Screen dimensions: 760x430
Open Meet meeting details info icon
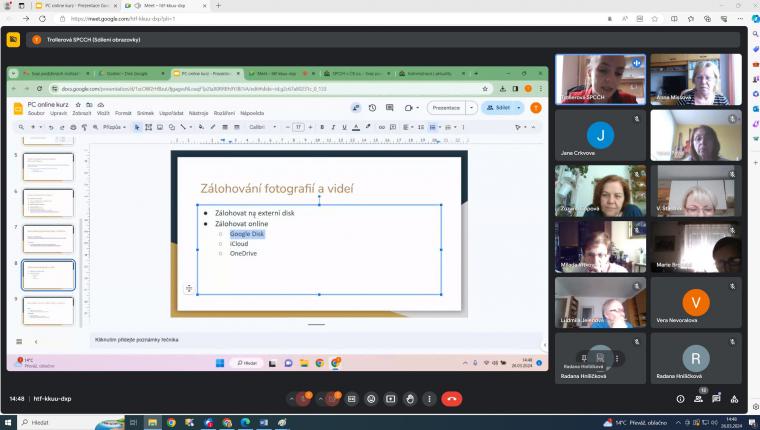click(x=681, y=399)
